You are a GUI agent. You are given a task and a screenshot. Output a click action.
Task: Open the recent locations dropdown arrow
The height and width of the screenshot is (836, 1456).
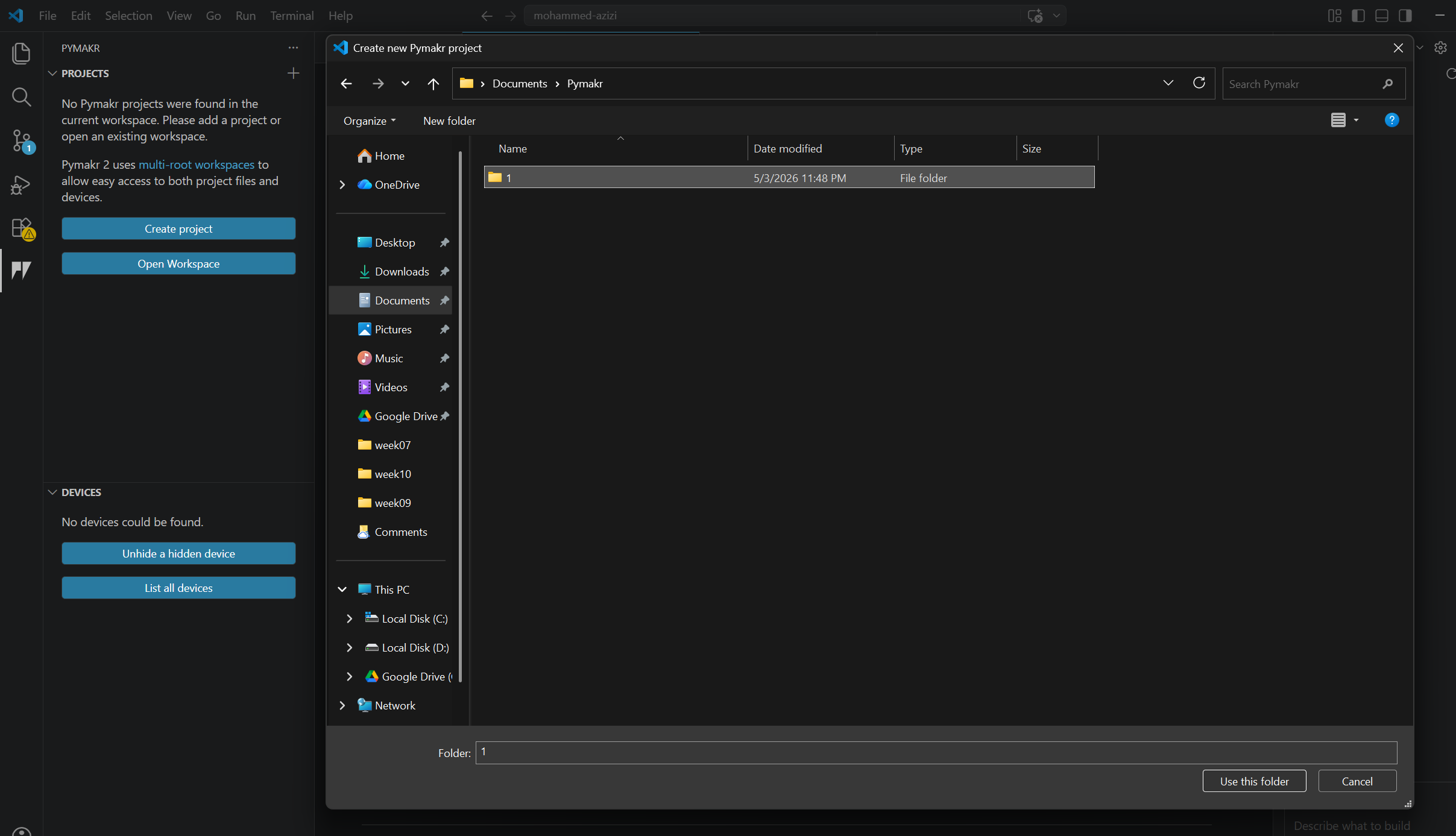(405, 84)
